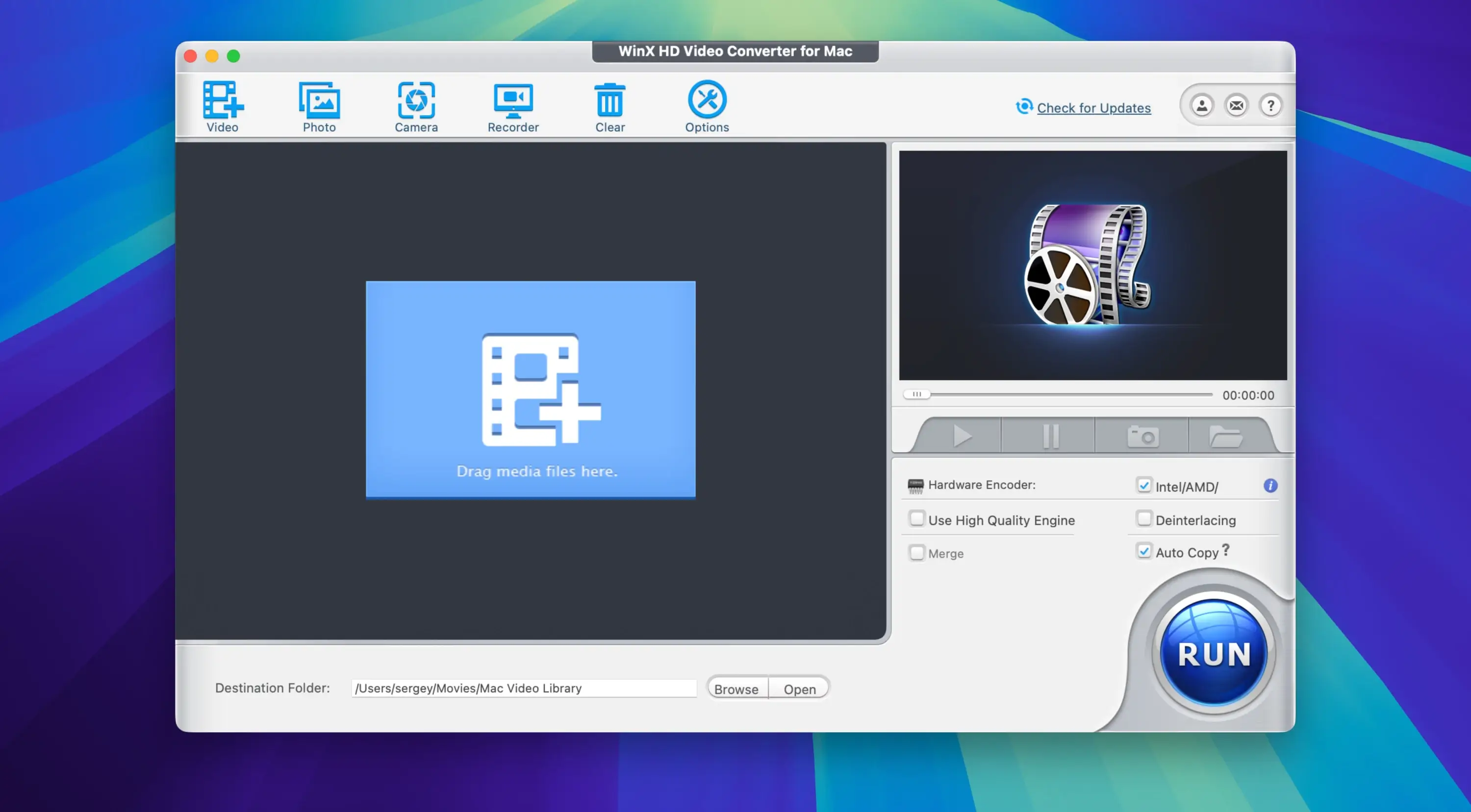Close the WinX window with red button
The height and width of the screenshot is (812, 1471).
coord(191,56)
